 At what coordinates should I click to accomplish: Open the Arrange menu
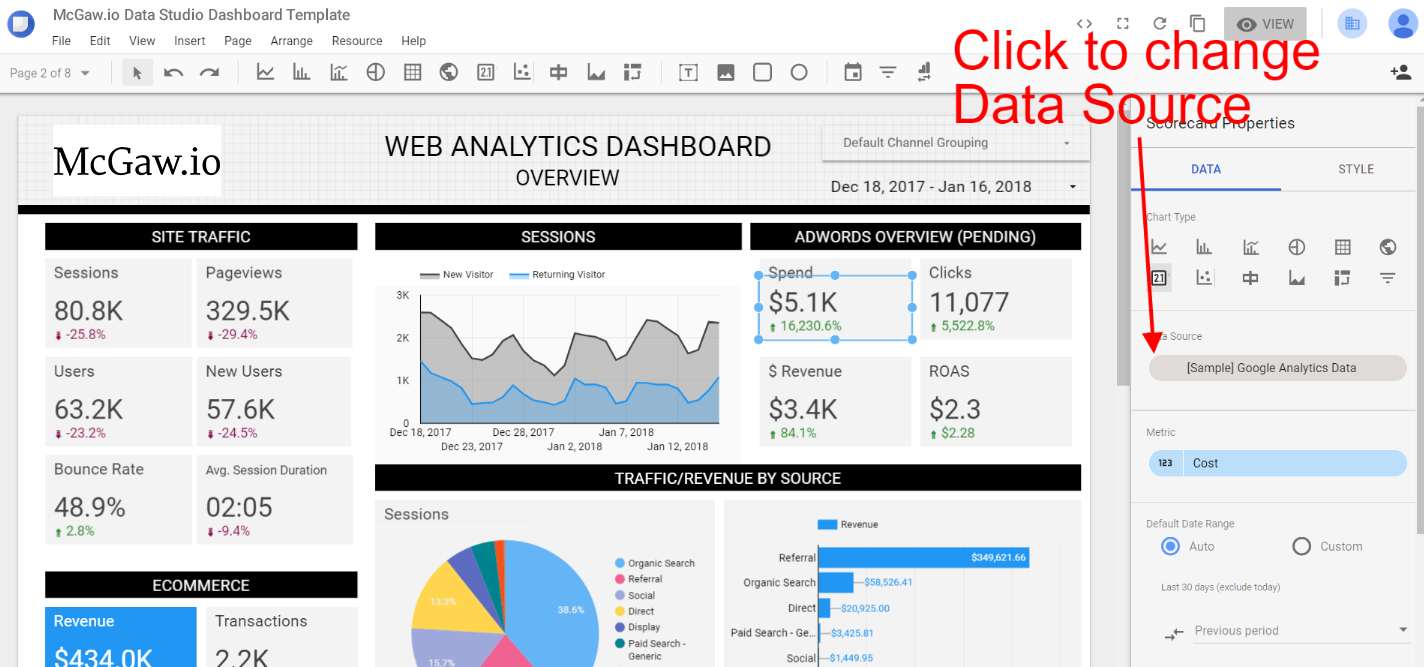pos(291,41)
